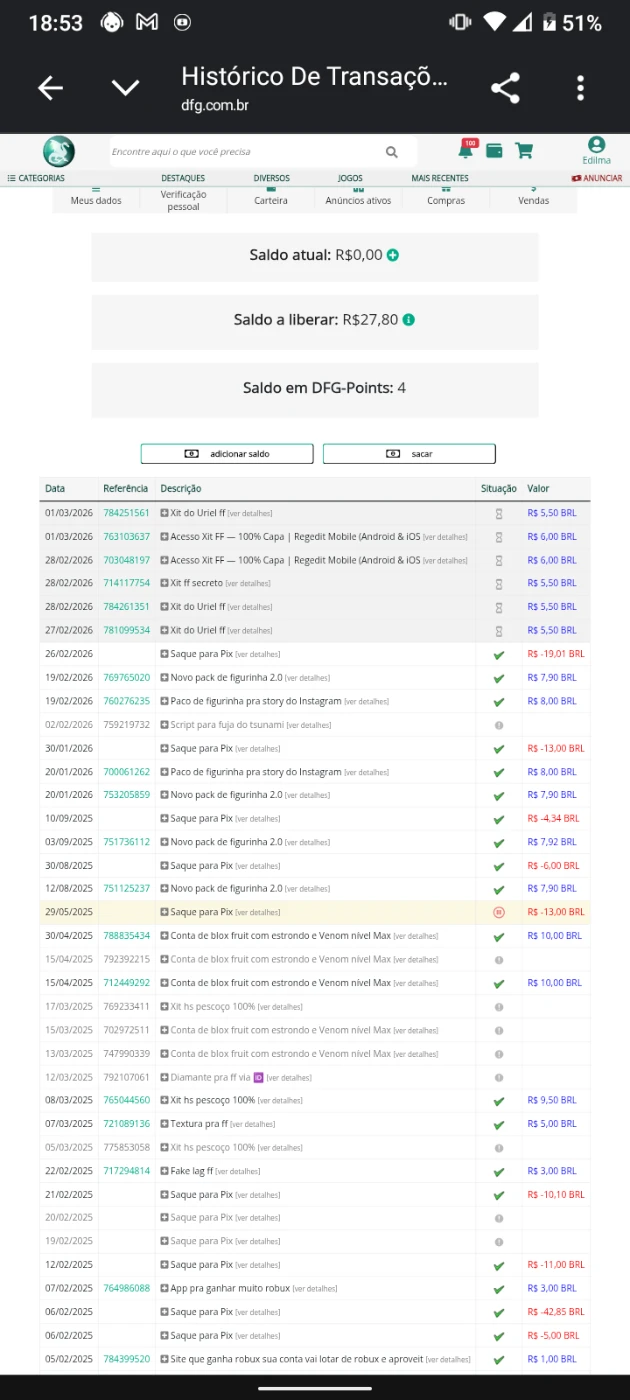Open the shopping cart icon
Image resolution: width=630 pixels, height=1400 pixels.
523,151
